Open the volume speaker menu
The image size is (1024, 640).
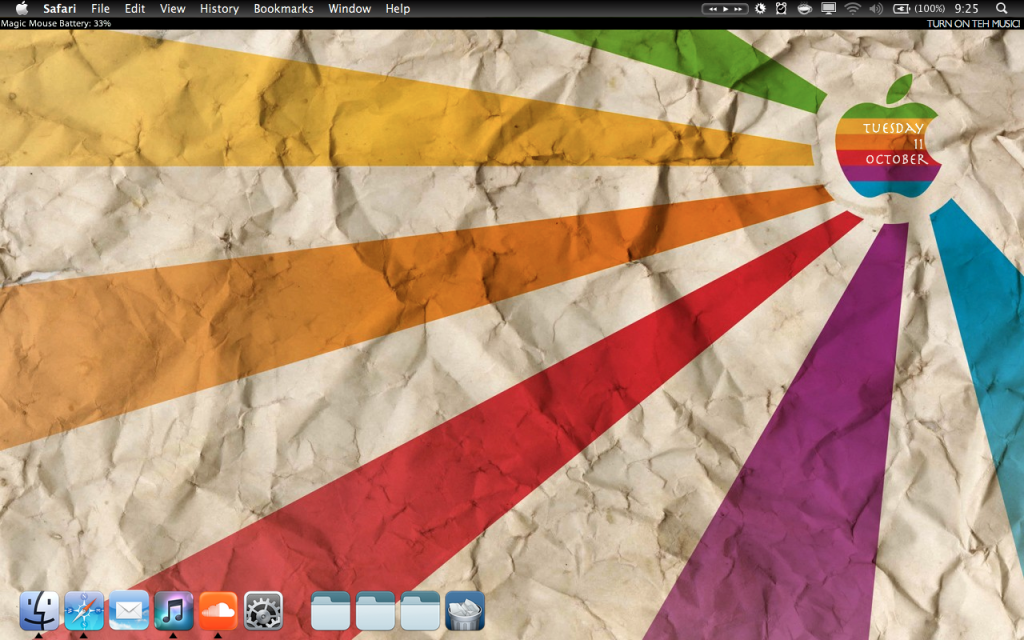(x=876, y=8)
